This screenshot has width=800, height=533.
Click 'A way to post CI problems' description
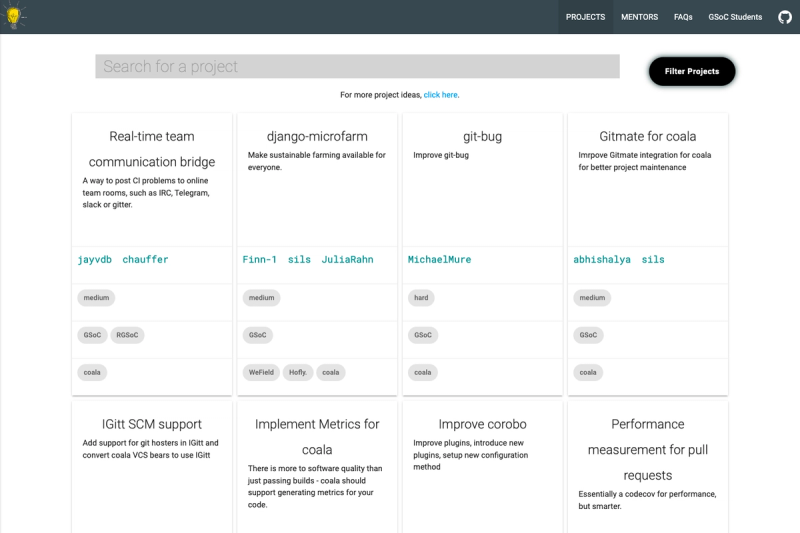point(146,193)
